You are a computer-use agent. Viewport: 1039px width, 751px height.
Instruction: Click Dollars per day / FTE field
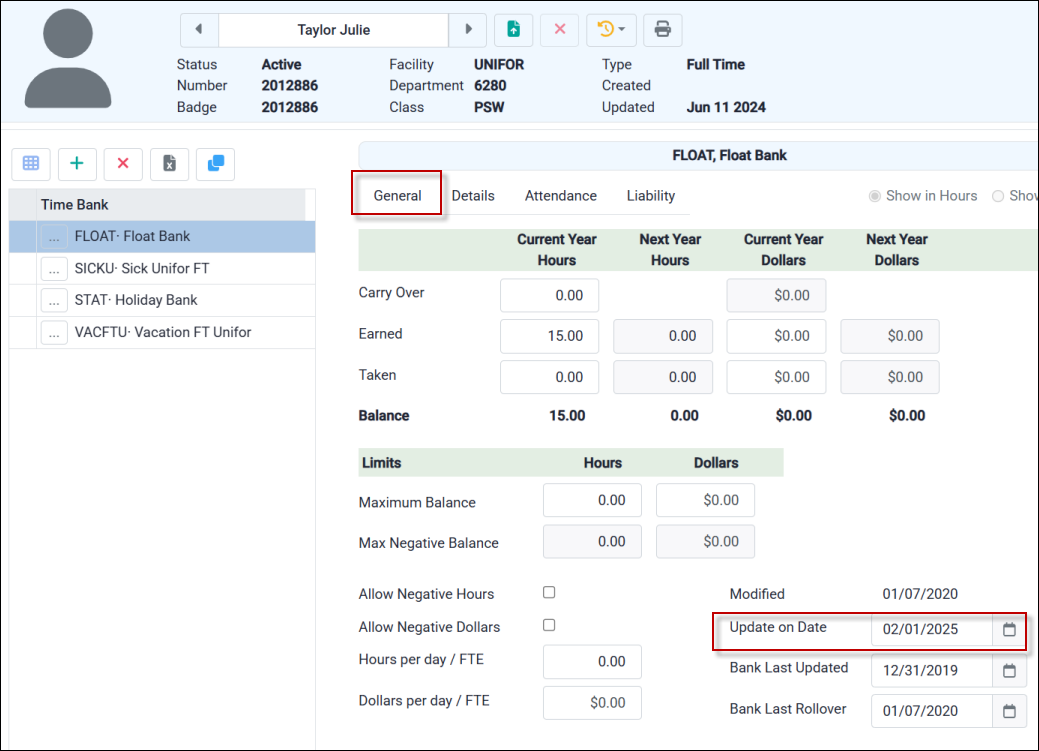coord(592,703)
